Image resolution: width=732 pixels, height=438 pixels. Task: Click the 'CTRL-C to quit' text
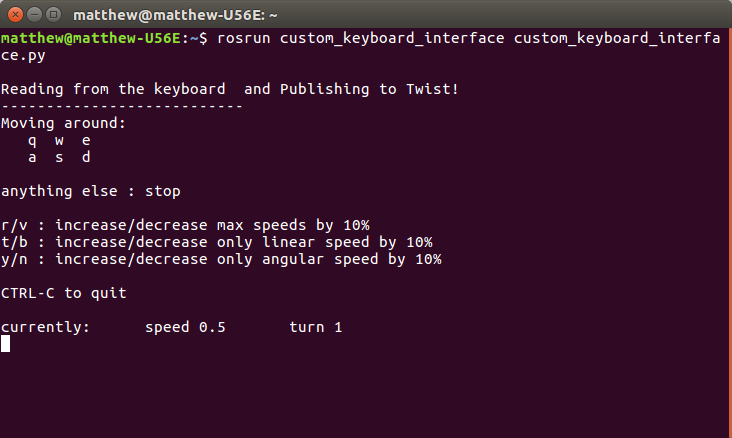63,293
